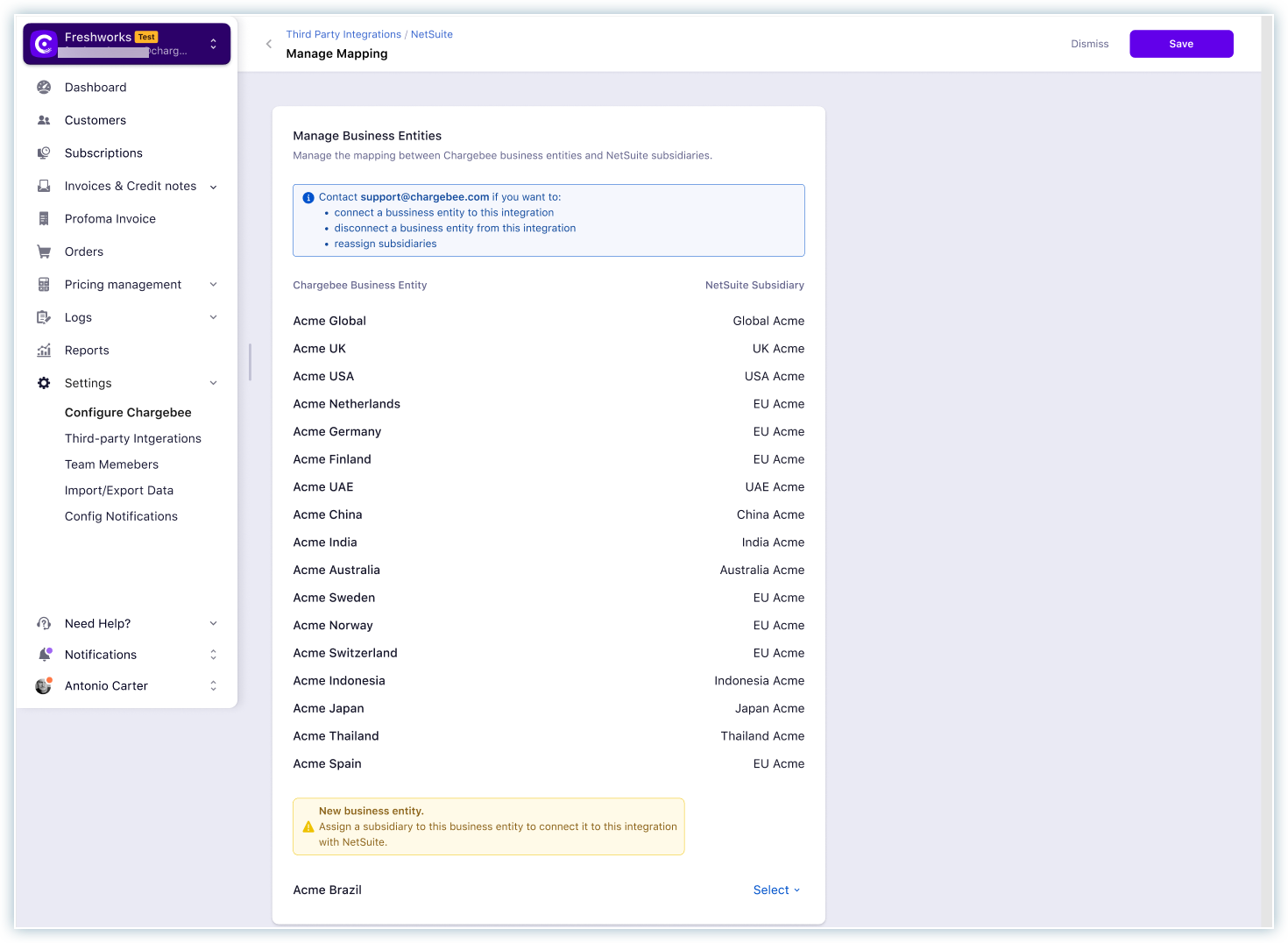The width and height of the screenshot is (1288, 943).
Task: Open Reports using the chart icon
Action: (44, 350)
